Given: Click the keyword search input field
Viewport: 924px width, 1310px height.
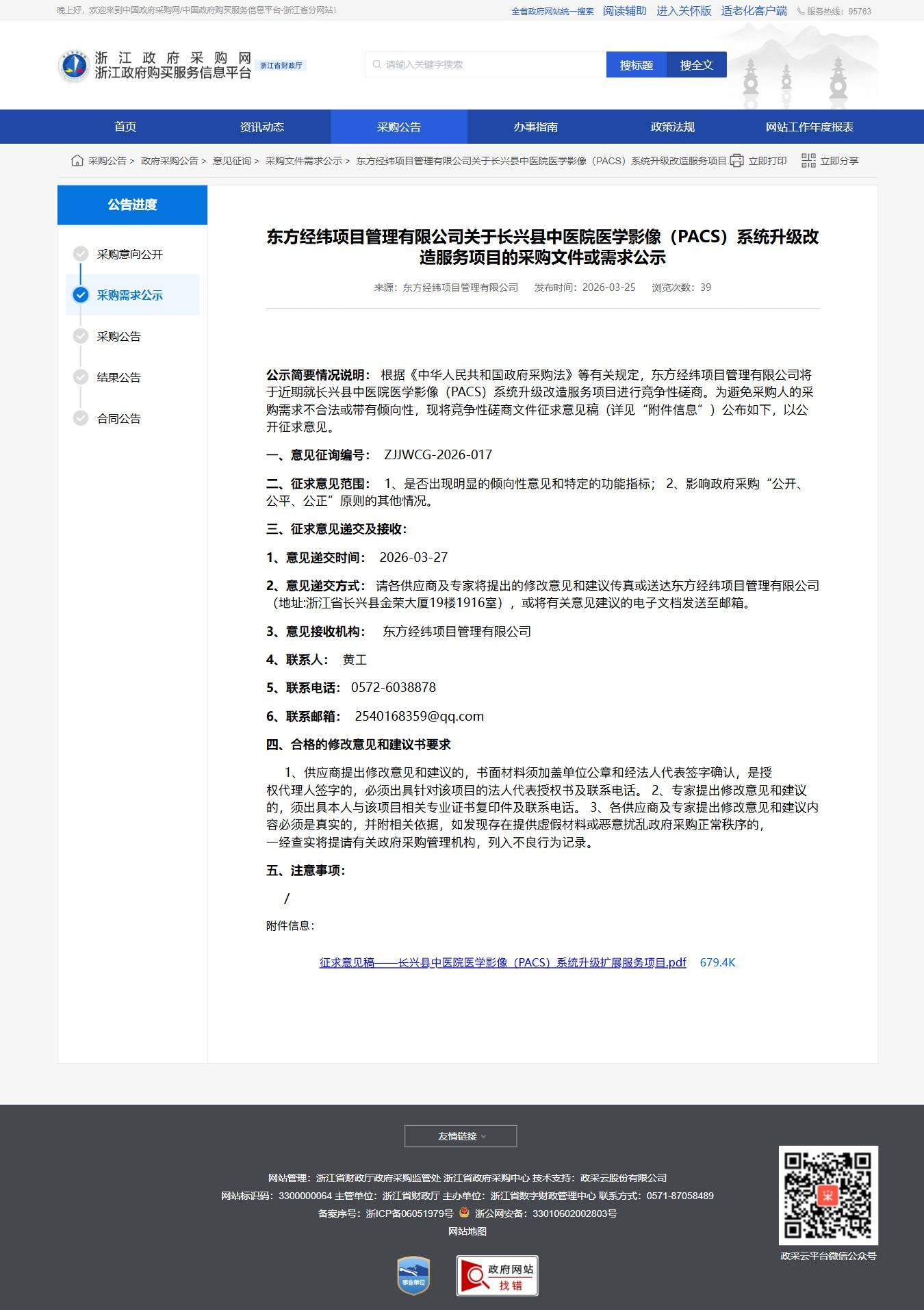Looking at the screenshot, I should click(x=486, y=64).
